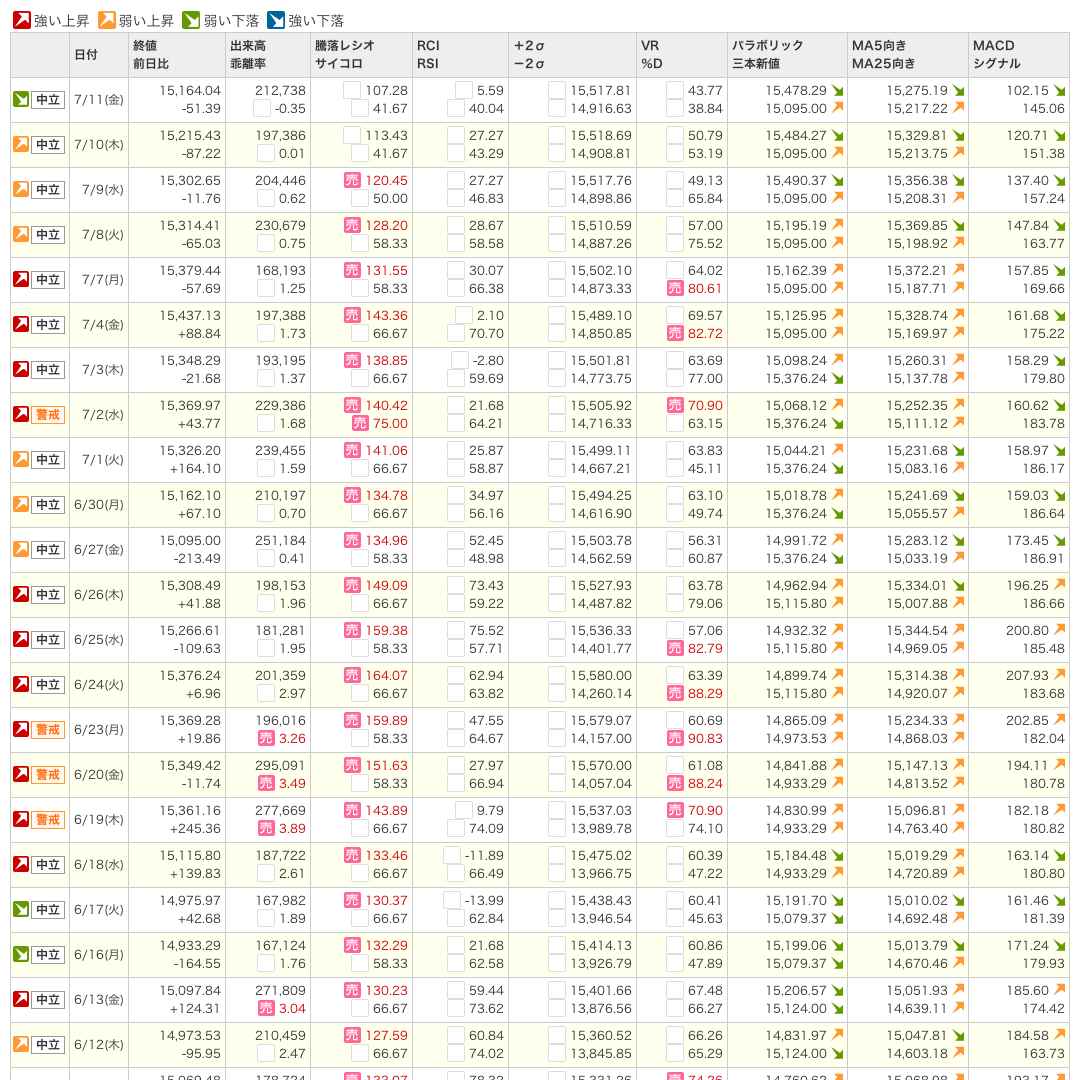Click the 中立 badge in 6/13(金) row
The image size is (1080, 1080).
click(x=48, y=999)
